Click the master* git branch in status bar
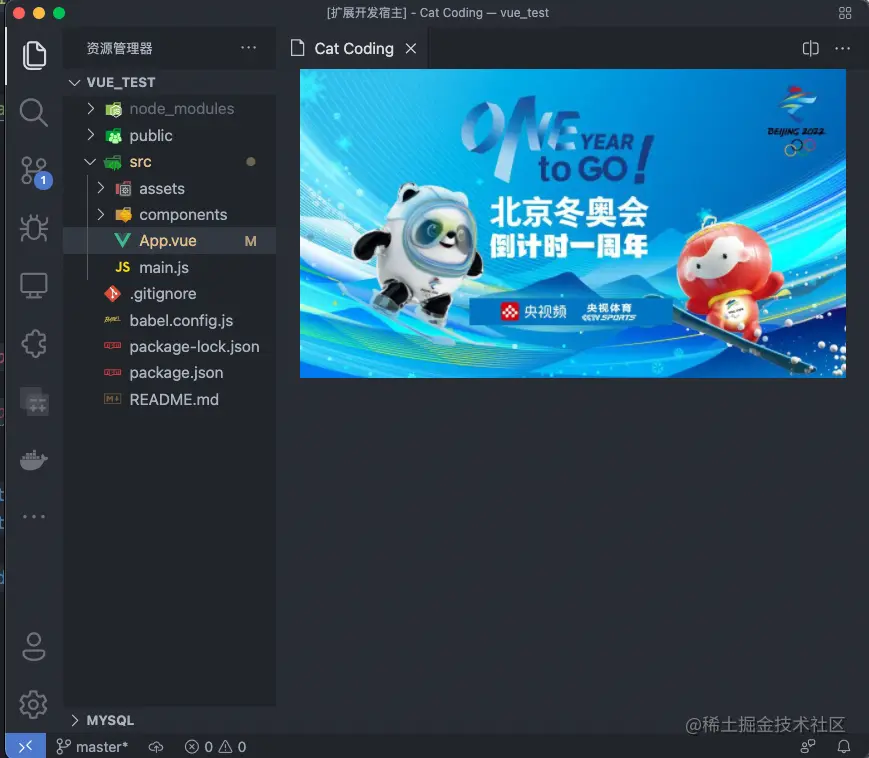 (x=92, y=747)
